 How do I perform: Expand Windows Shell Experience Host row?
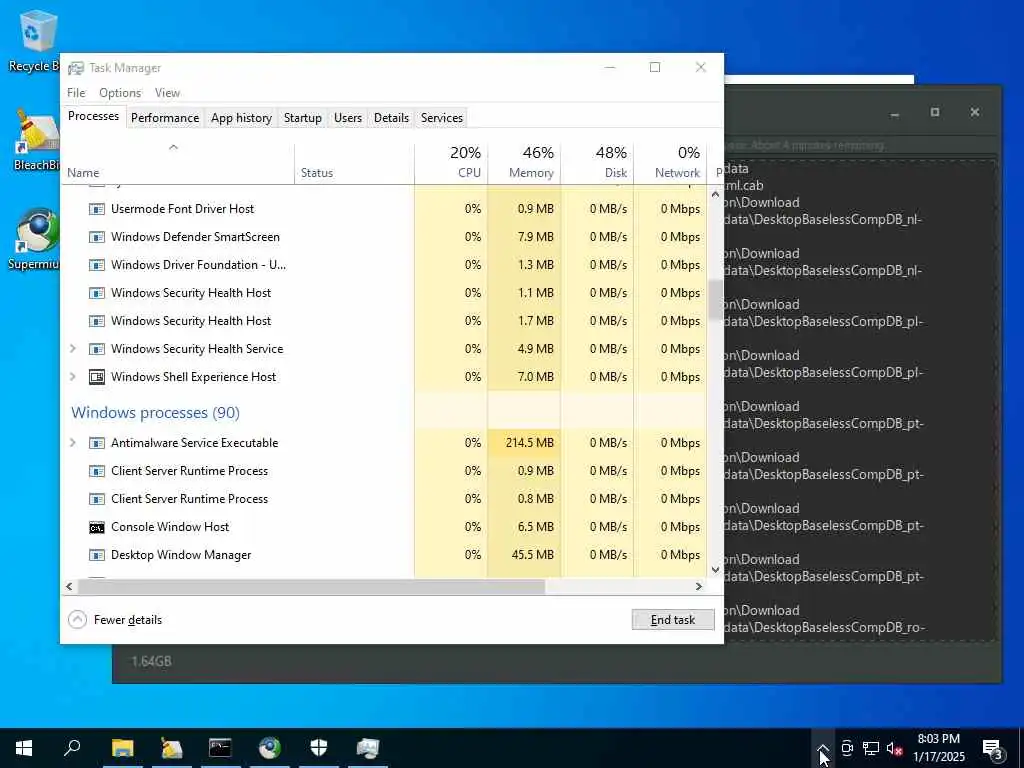click(73, 377)
